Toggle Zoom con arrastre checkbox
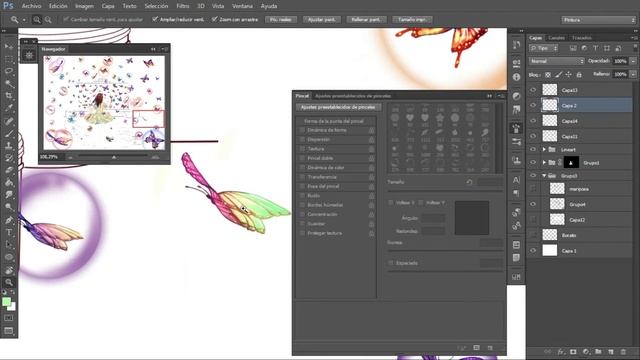 (x=214, y=19)
